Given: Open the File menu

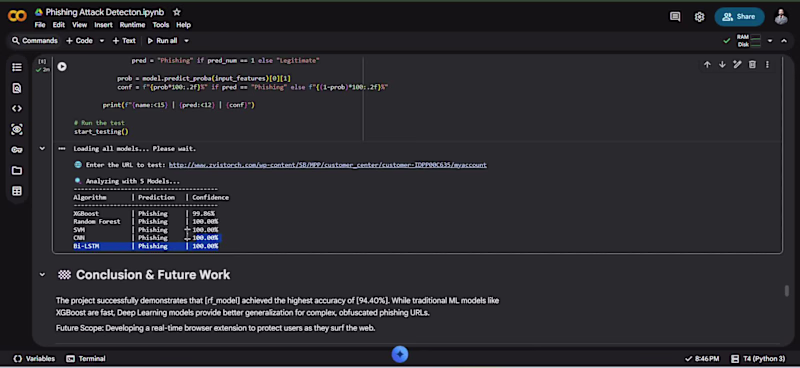Looking at the screenshot, I should (x=40, y=25).
